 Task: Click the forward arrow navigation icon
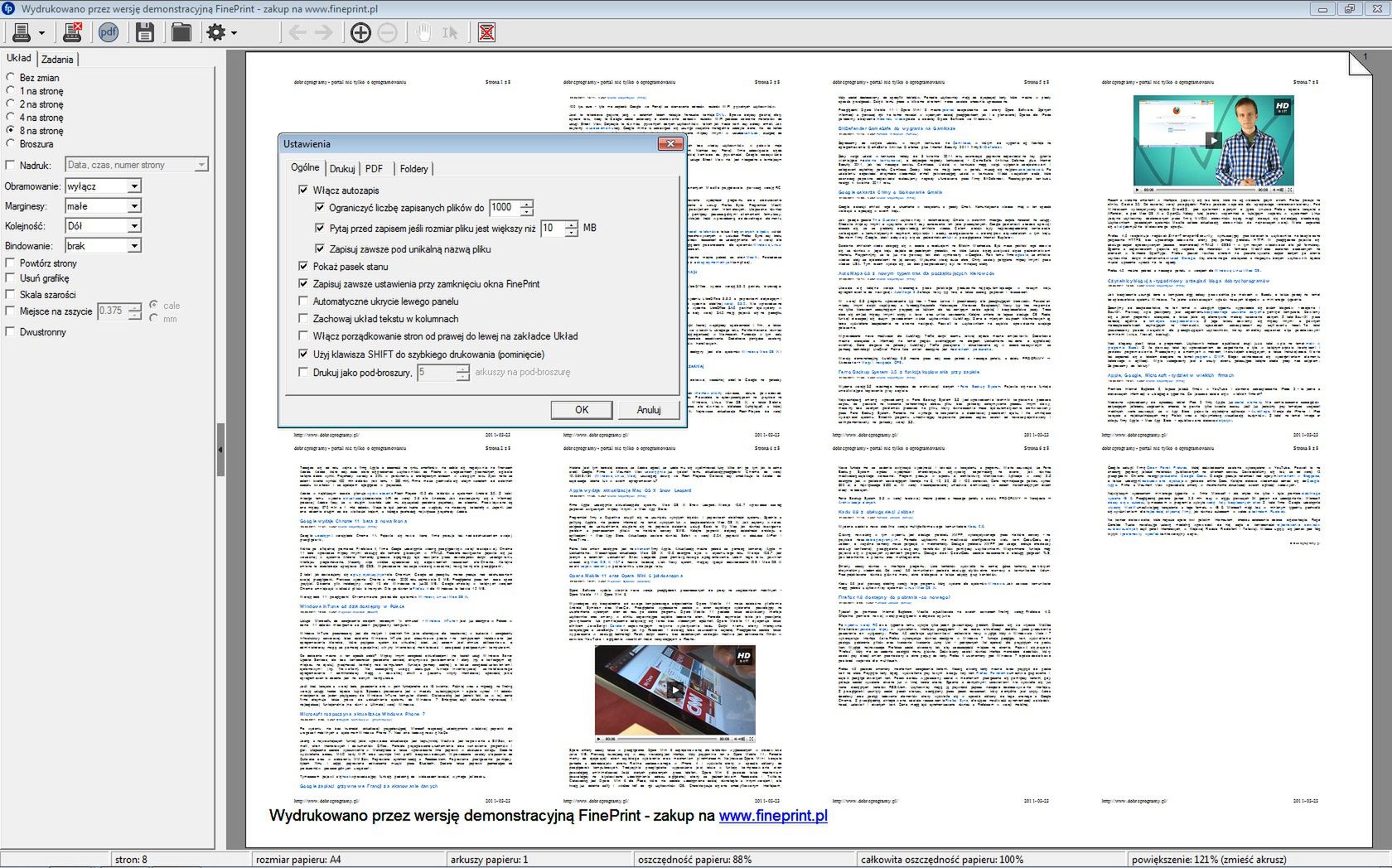point(324,32)
